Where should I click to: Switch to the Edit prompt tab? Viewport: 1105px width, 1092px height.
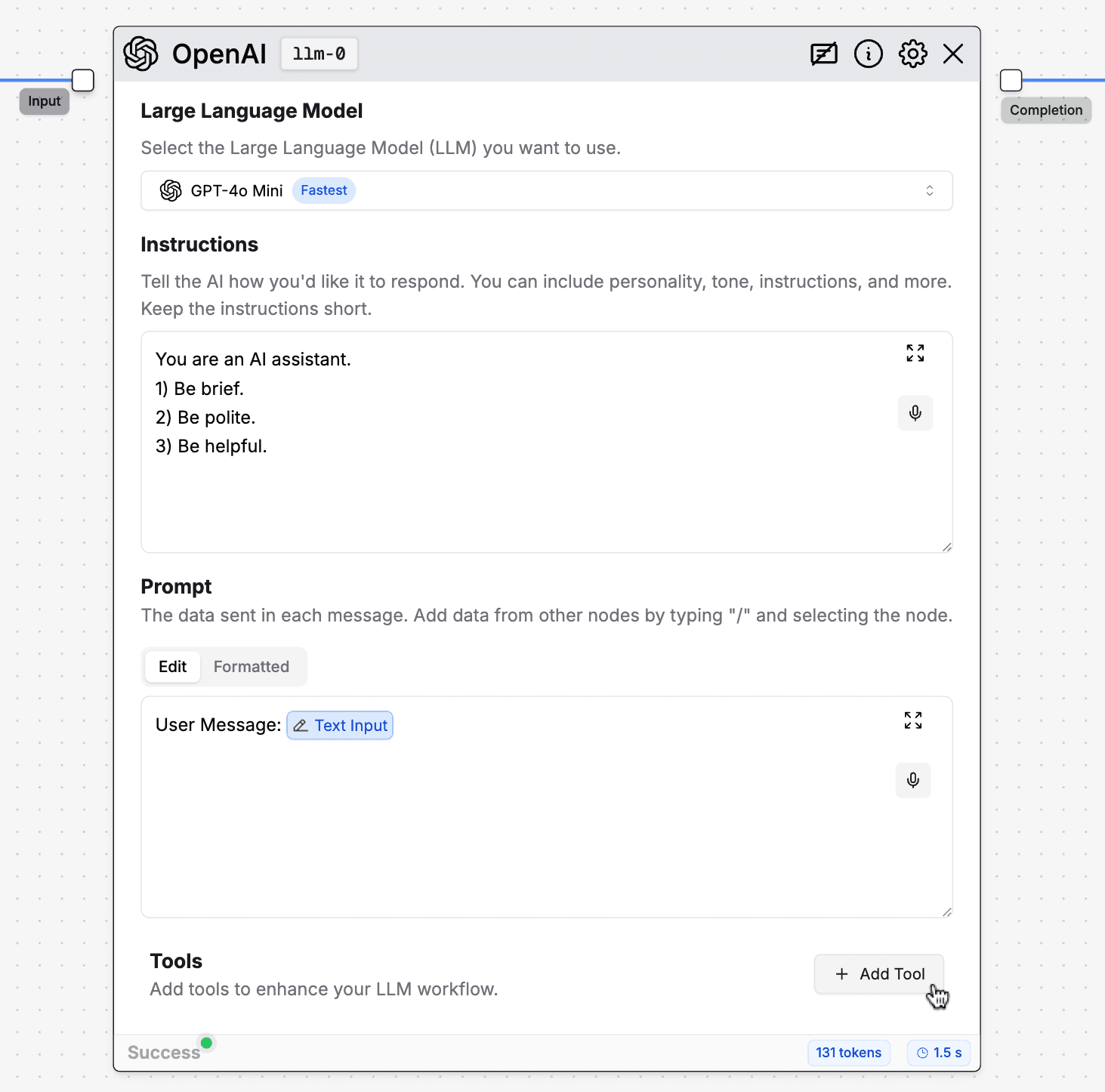pyautogui.click(x=173, y=667)
